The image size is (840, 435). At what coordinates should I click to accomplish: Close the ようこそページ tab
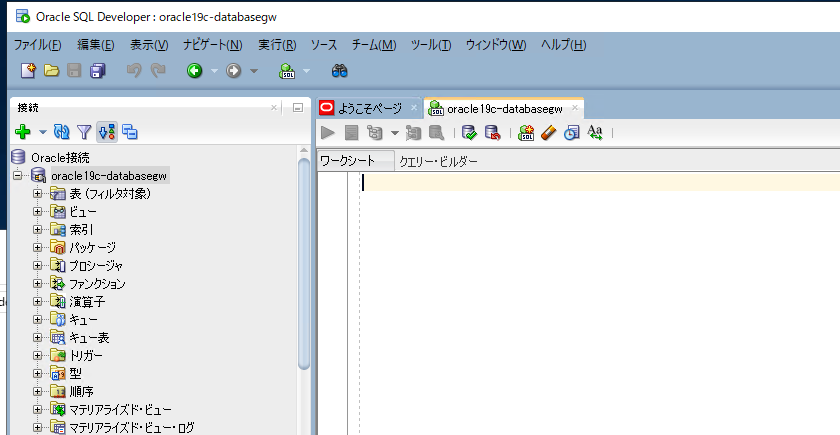(x=414, y=108)
